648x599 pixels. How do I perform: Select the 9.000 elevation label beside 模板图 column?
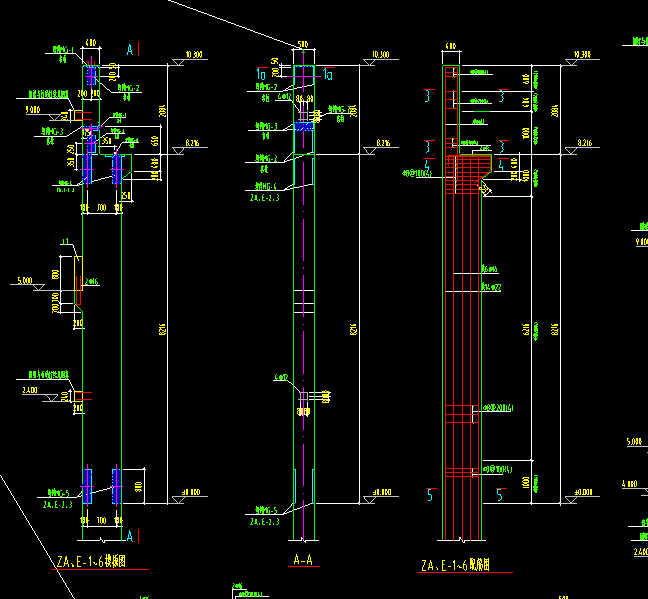(x=33, y=110)
